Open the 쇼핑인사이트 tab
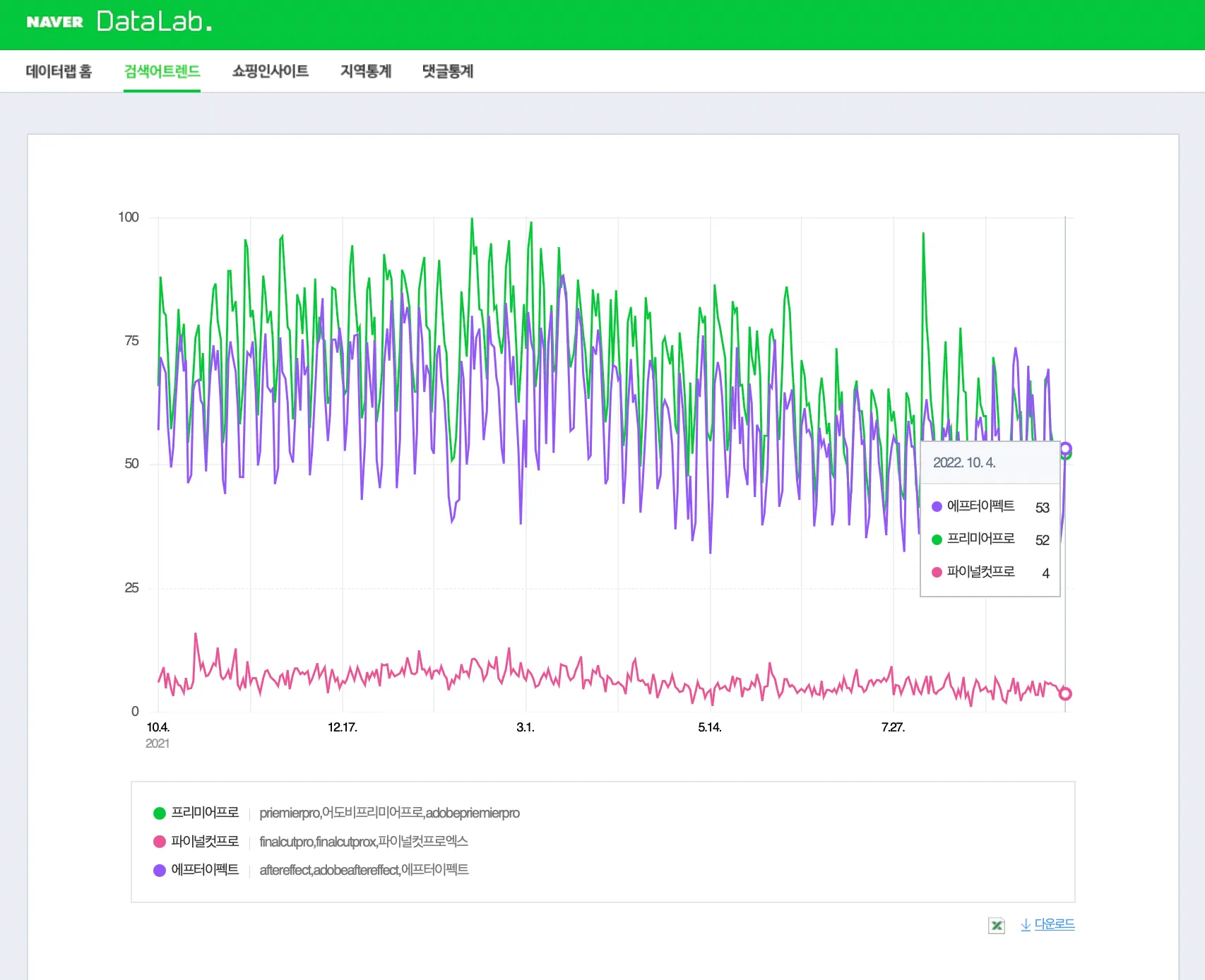This screenshot has height=980, width=1205. 271,71
